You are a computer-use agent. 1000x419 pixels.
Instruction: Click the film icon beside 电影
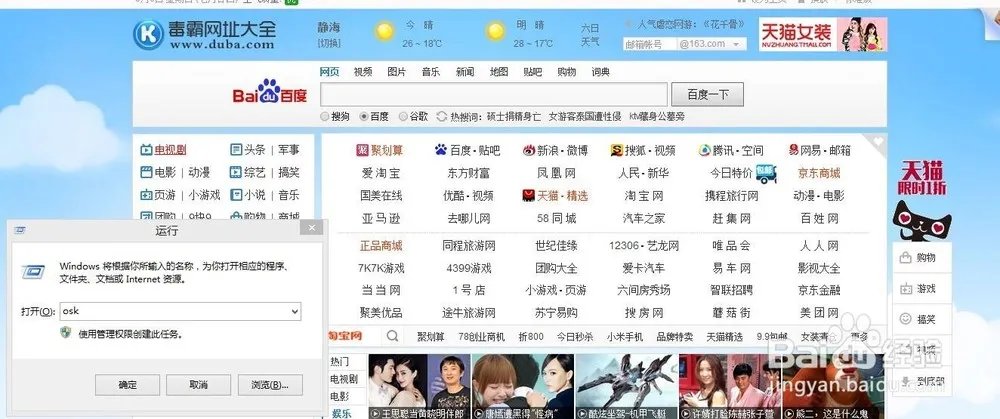point(146,172)
